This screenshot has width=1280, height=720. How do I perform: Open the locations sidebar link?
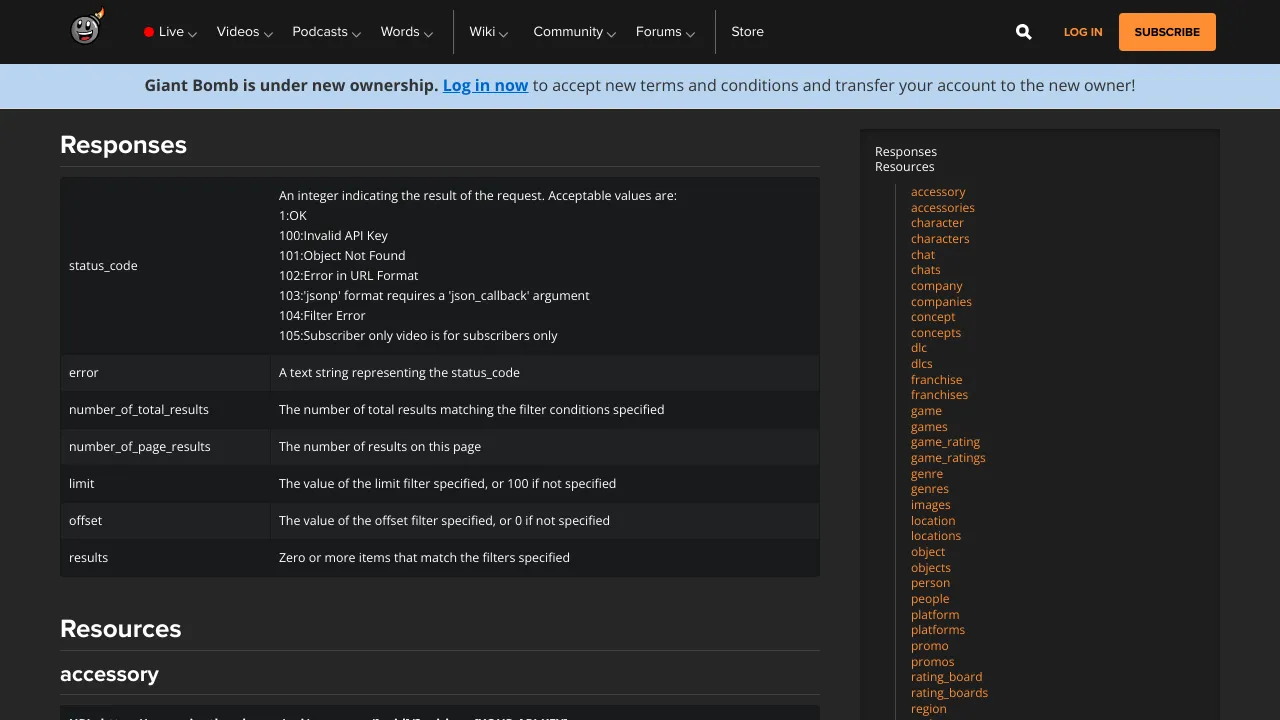[936, 536]
